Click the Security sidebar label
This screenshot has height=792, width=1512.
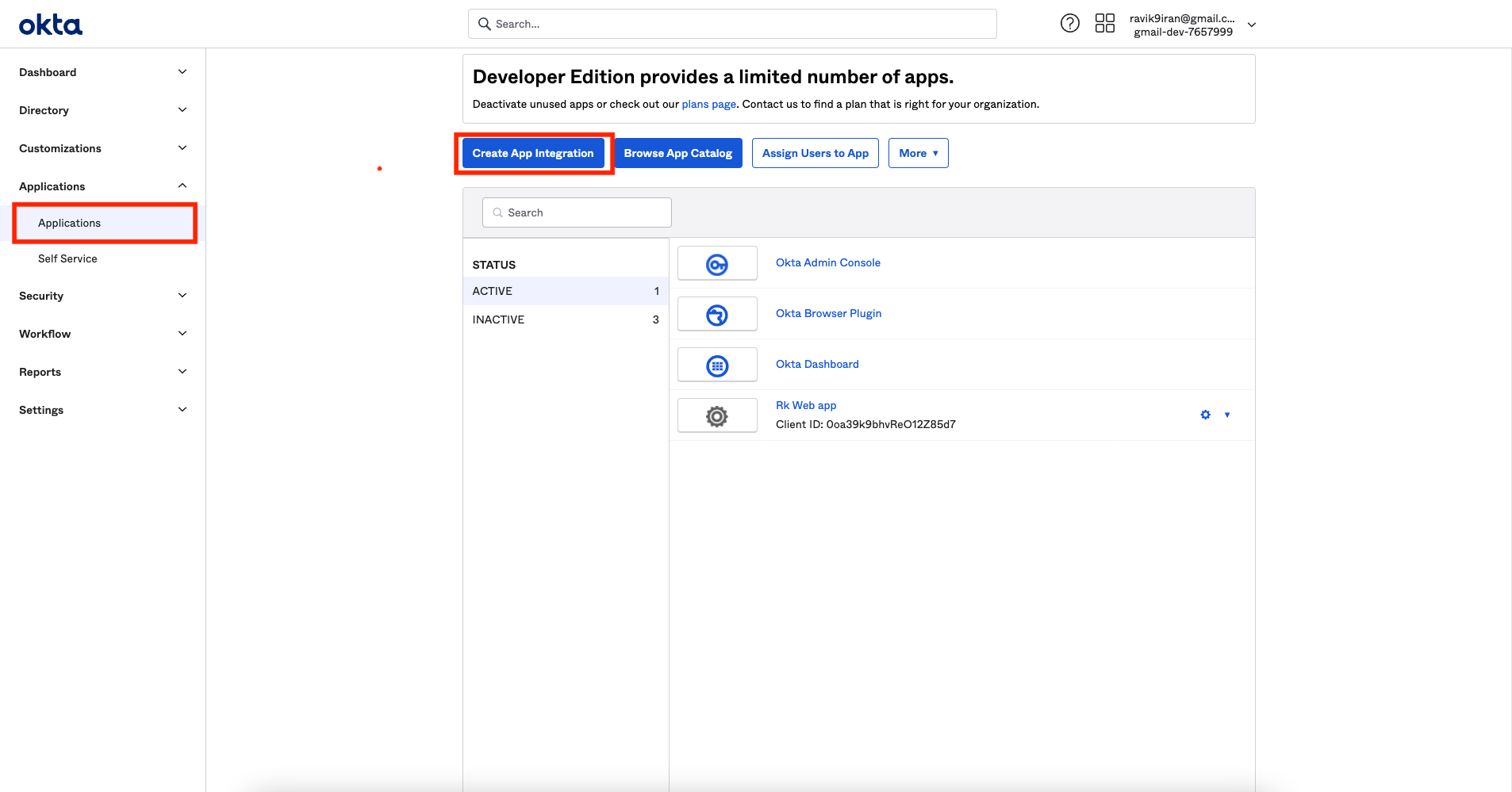click(41, 296)
